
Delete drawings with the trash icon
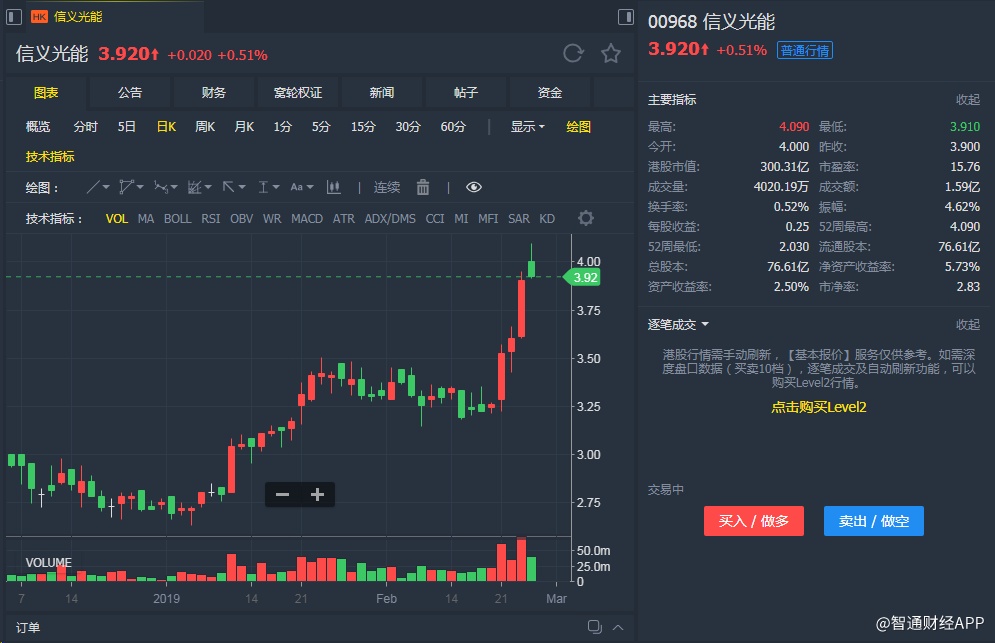click(x=423, y=187)
